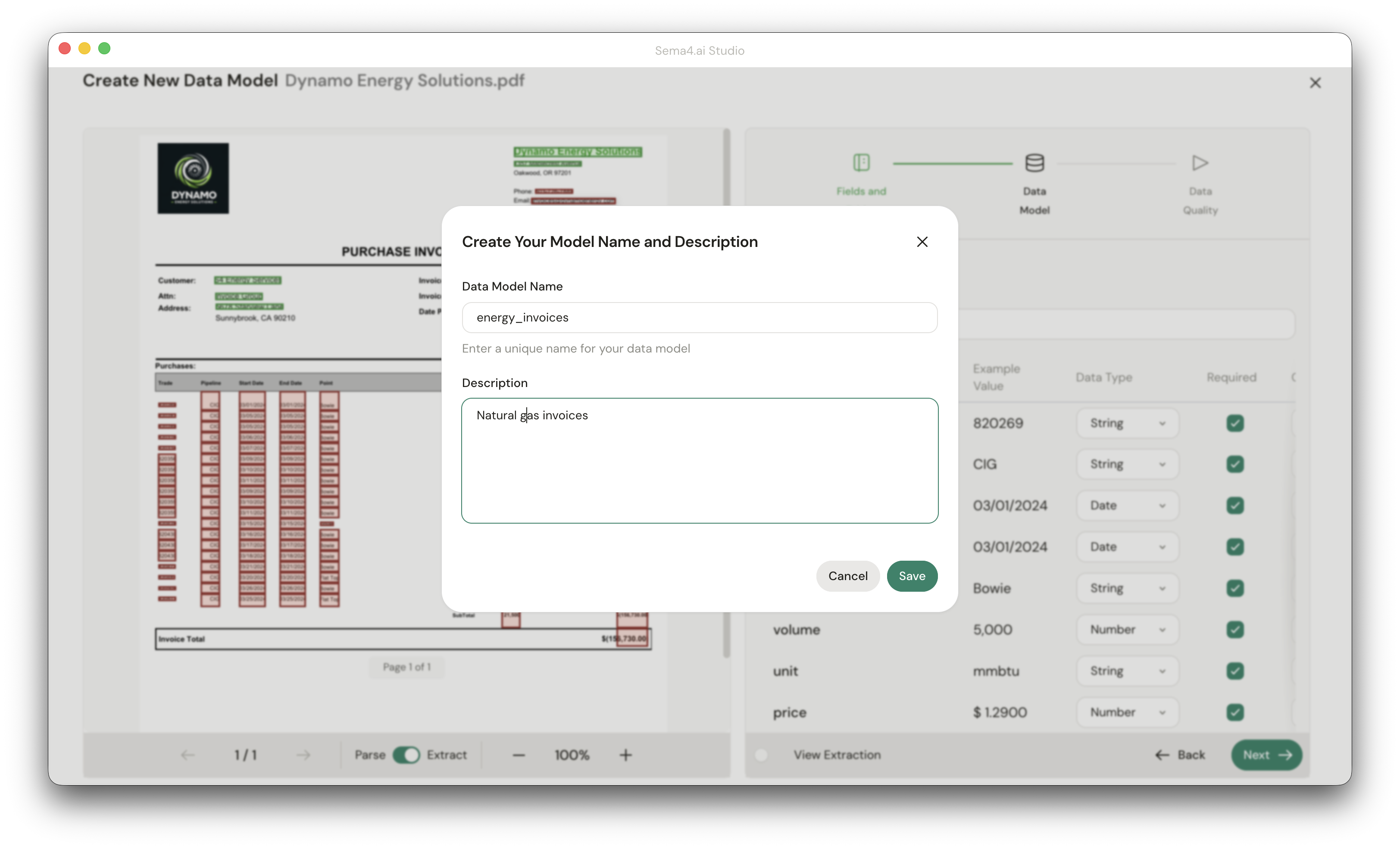
Task: Select the Data Model step label
Action: pyautogui.click(x=1034, y=200)
